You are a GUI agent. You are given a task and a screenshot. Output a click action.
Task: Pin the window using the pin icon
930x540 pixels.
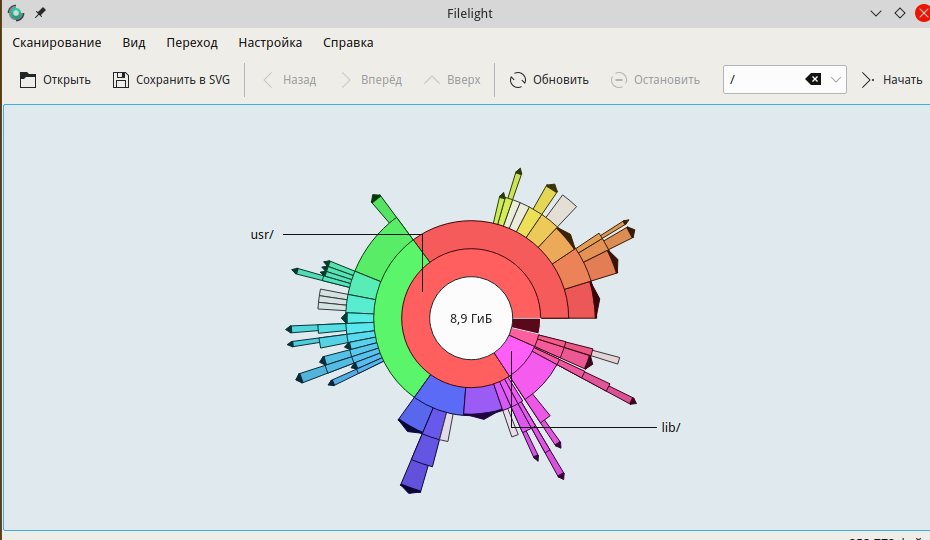click(x=40, y=13)
